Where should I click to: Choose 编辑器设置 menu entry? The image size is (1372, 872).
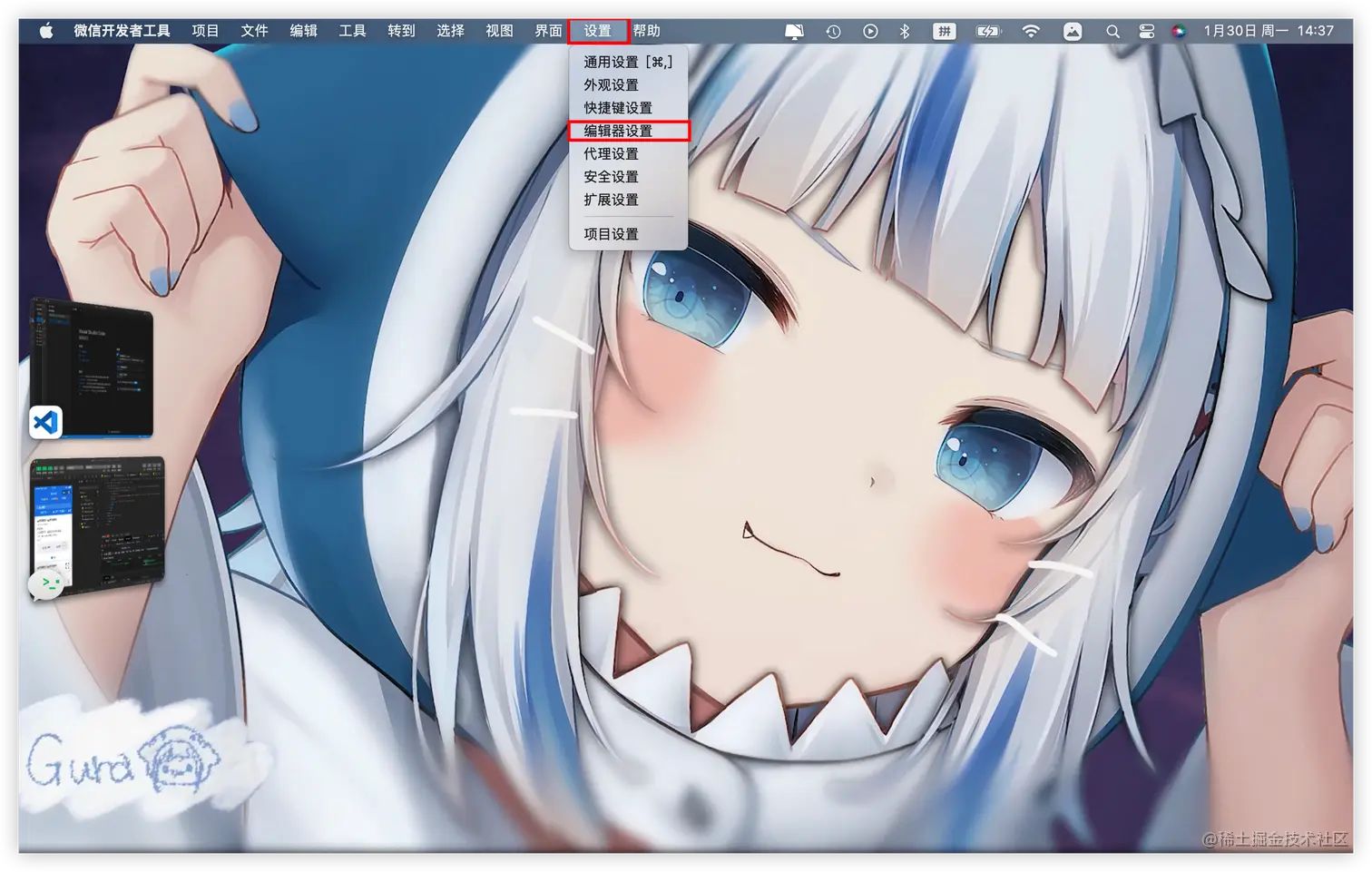pyautogui.click(x=628, y=131)
